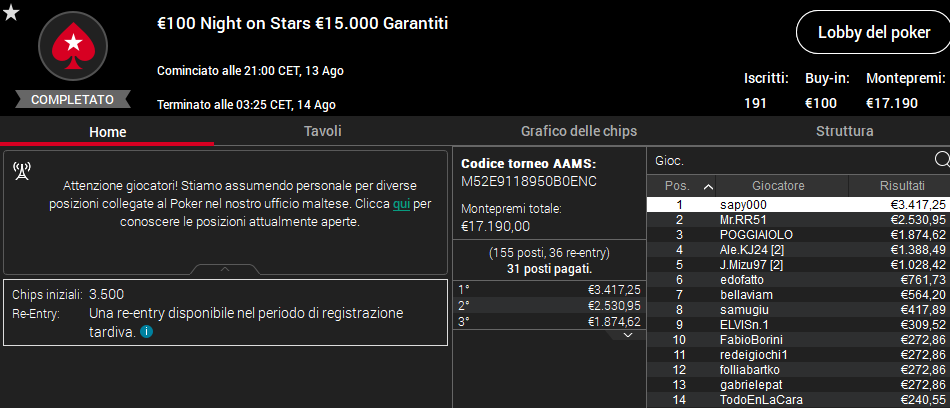
Task: Click the re-entry info icon
Action: pyautogui.click(x=146, y=332)
